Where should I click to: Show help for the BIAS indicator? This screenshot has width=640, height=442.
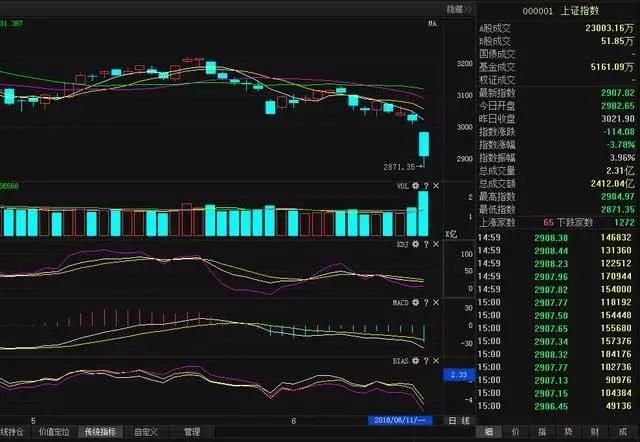426,361
